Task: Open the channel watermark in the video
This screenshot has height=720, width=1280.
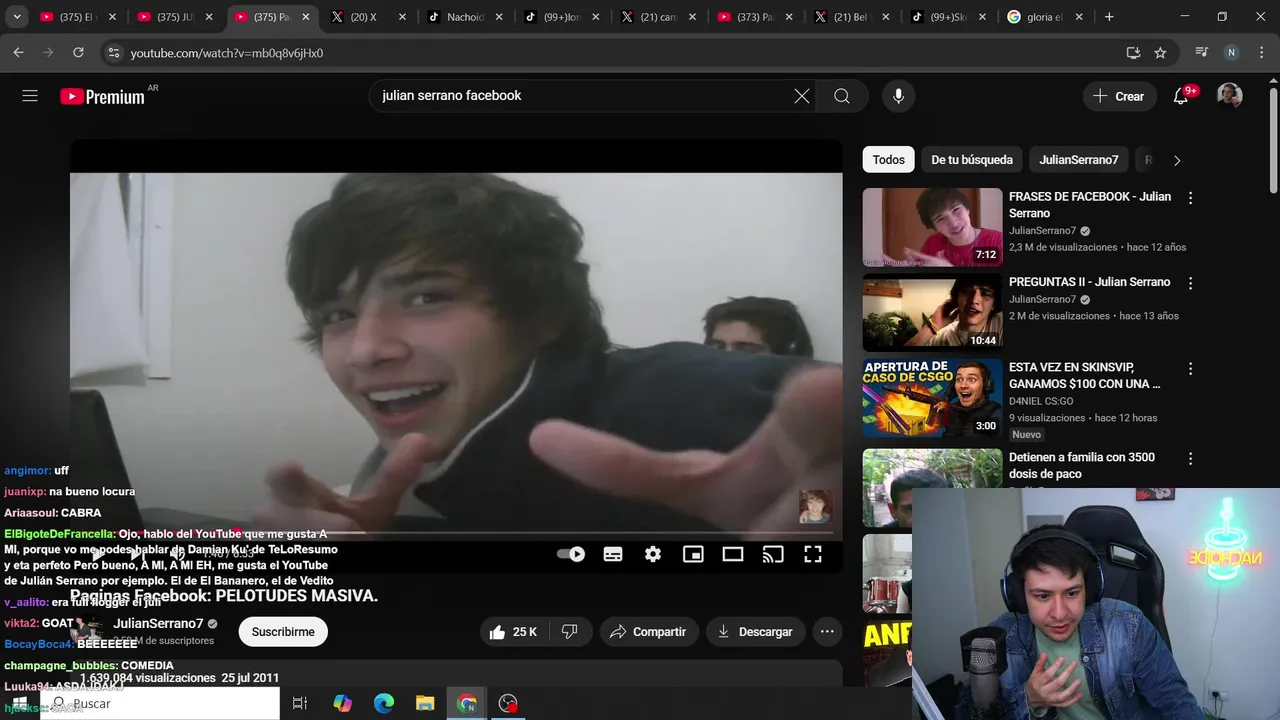Action: (x=815, y=507)
